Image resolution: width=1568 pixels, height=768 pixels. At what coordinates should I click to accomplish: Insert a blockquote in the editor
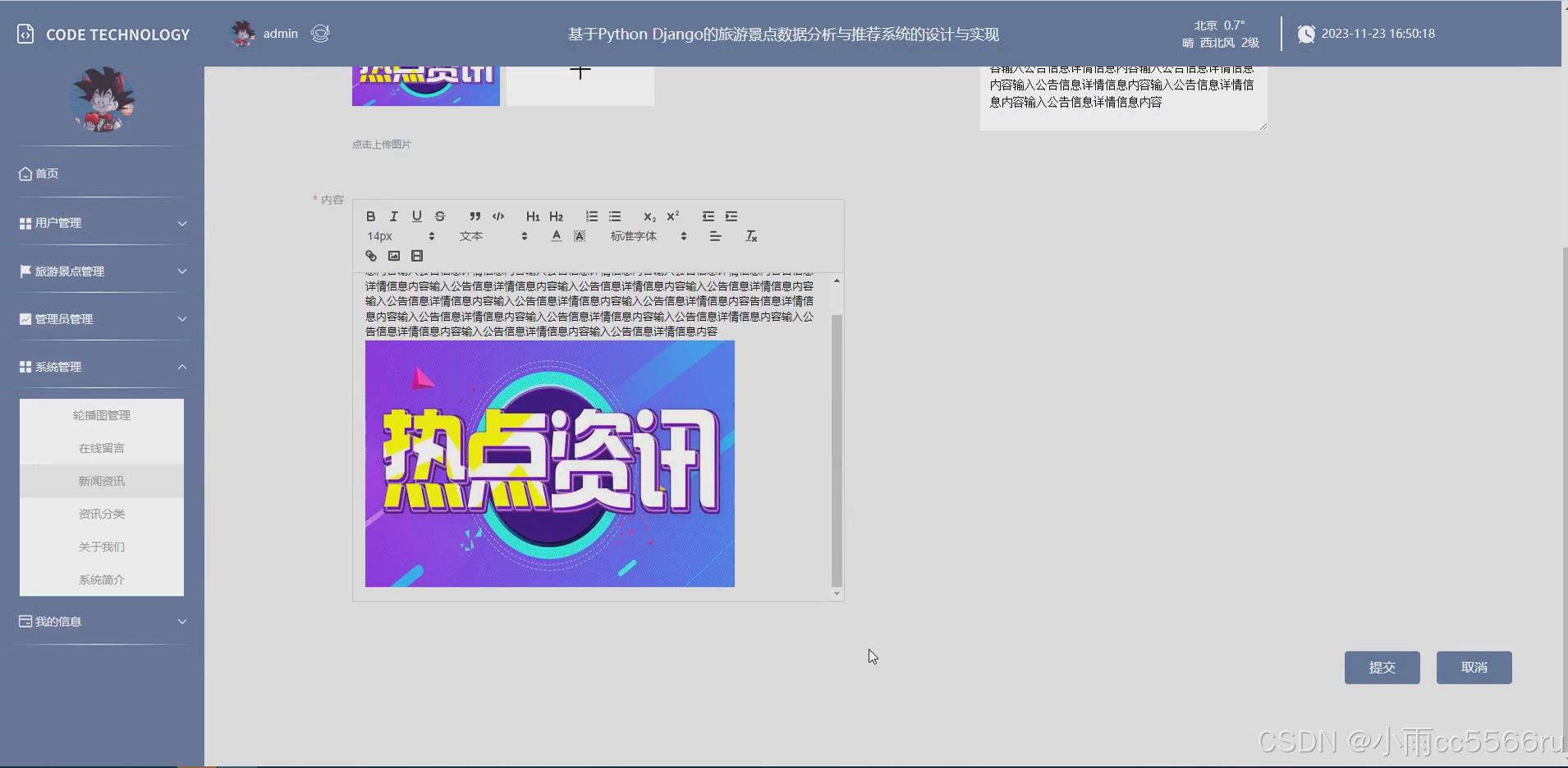click(x=475, y=216)
